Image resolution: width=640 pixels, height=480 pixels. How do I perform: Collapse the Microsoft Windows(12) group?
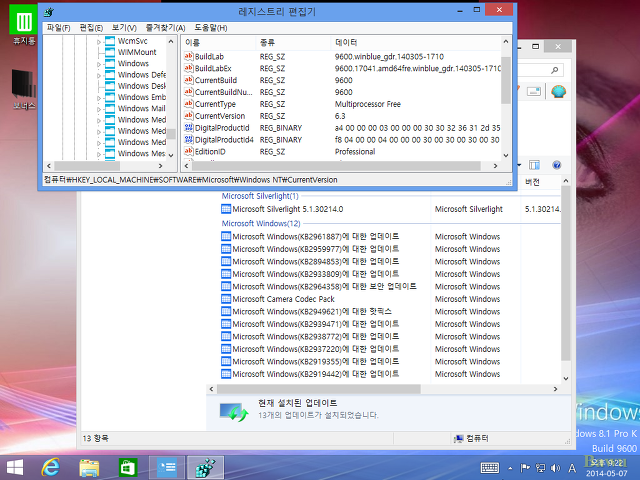[x=261, y=224]
